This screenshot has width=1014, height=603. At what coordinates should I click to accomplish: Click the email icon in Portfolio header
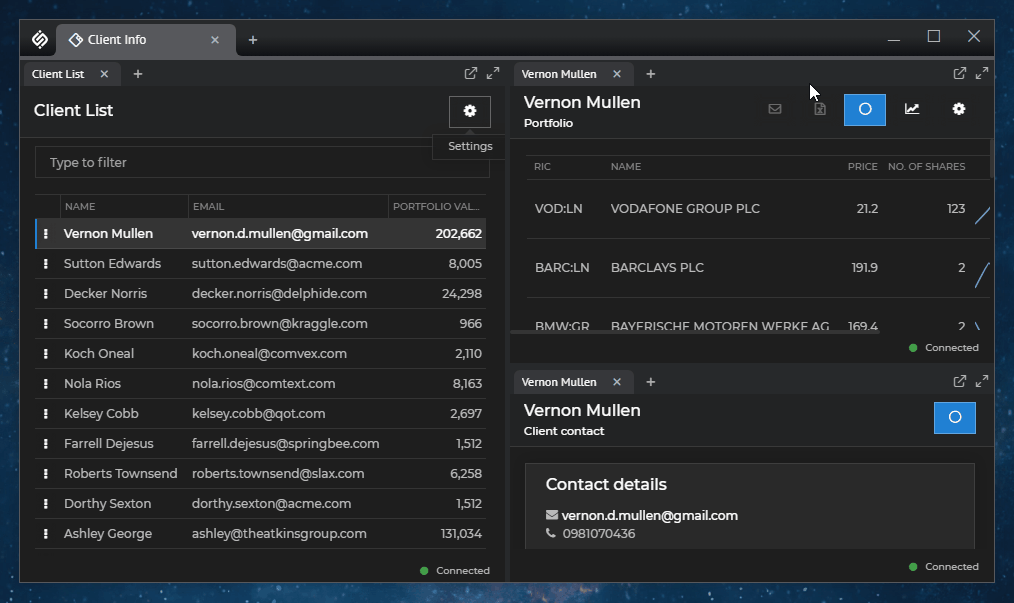(x=774, y=109)
